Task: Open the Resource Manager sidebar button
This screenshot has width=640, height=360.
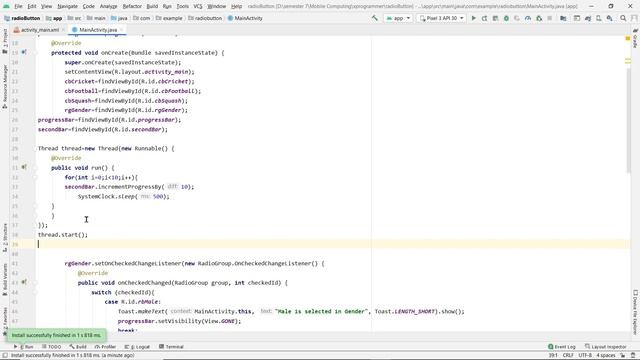Action: pos(5,87)
